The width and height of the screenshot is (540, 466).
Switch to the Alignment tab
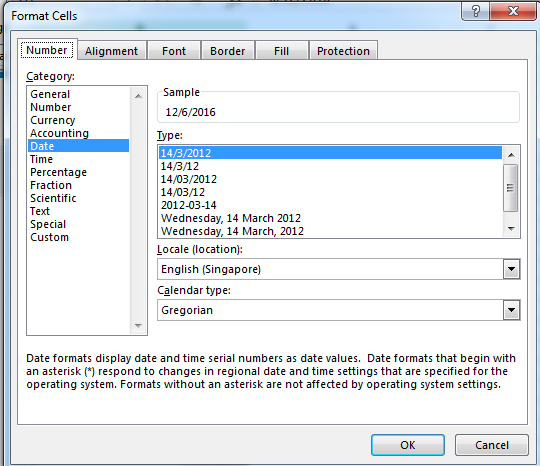111,51
